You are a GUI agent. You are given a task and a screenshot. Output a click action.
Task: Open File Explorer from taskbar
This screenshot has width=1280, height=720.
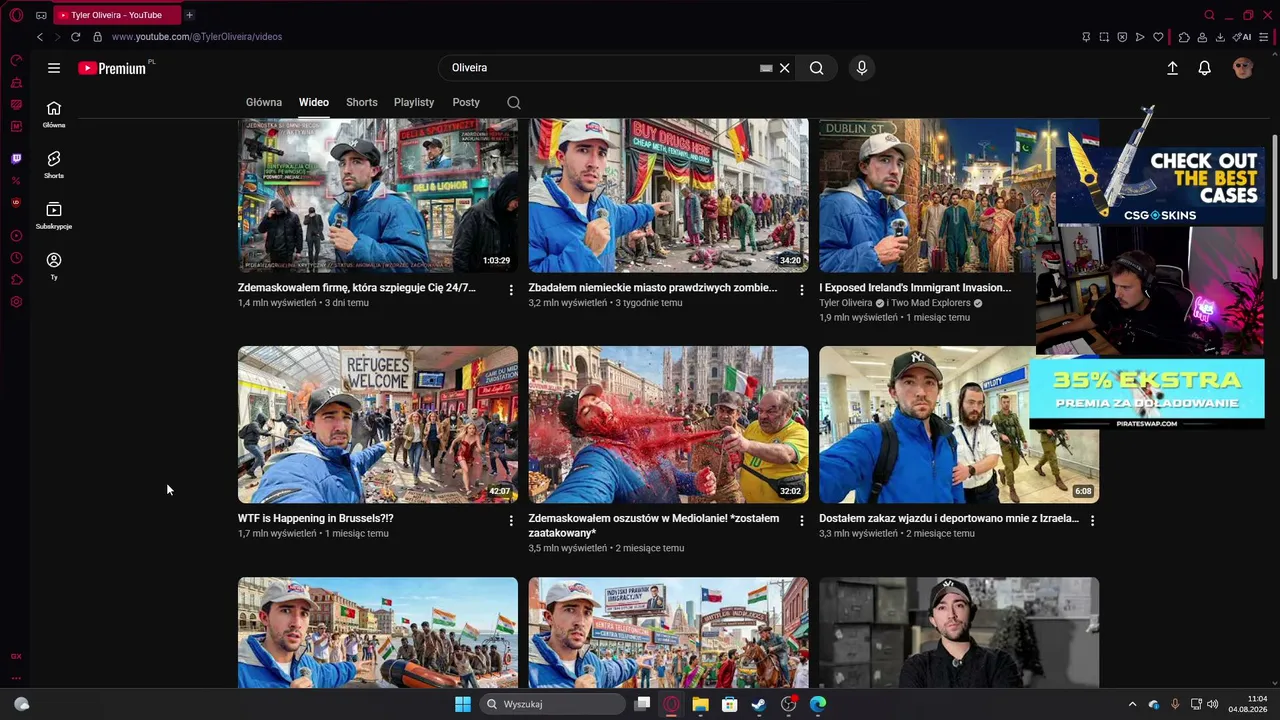[x=700, y=704]
